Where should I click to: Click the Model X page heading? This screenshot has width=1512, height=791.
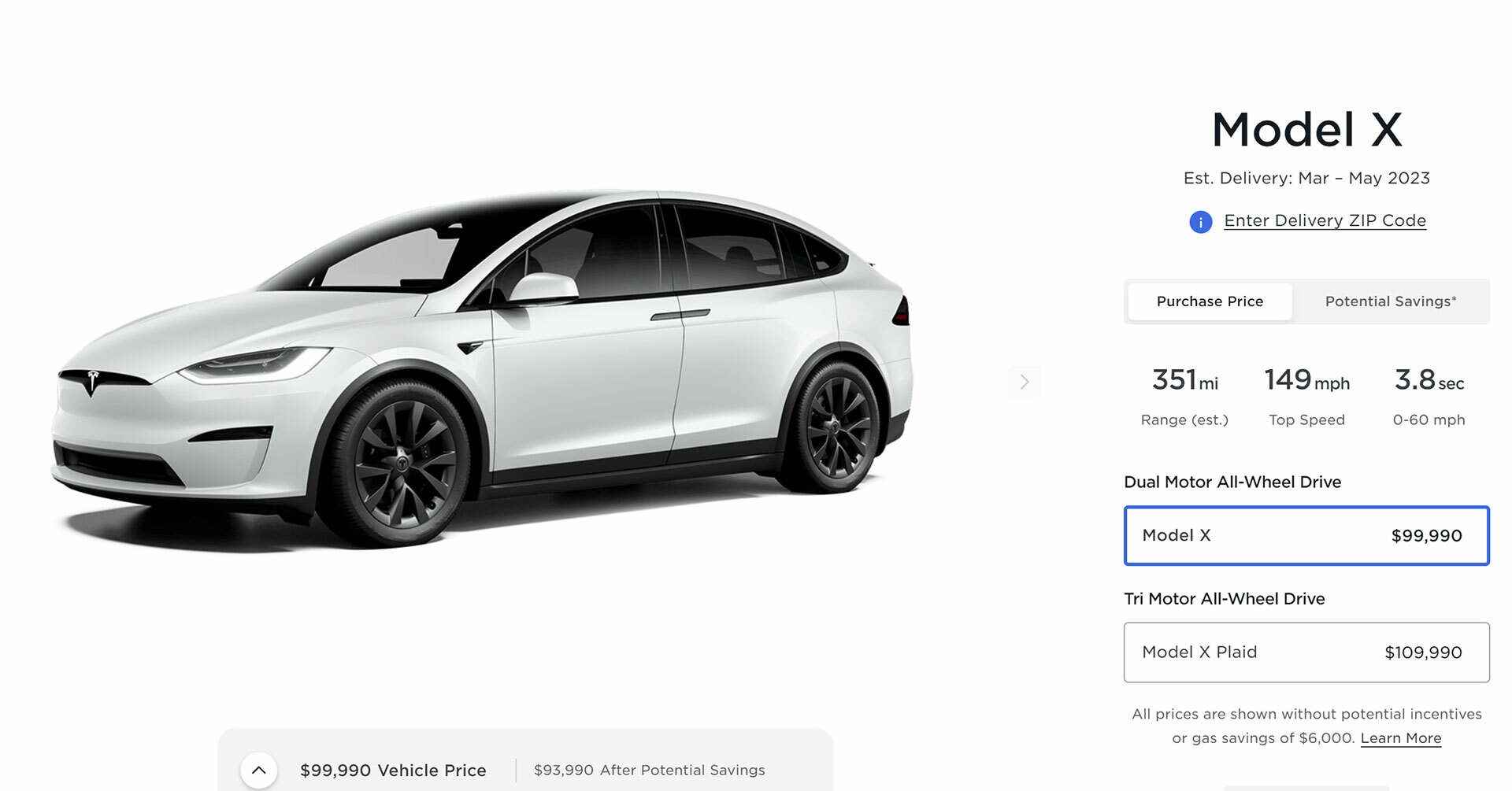1306,130
